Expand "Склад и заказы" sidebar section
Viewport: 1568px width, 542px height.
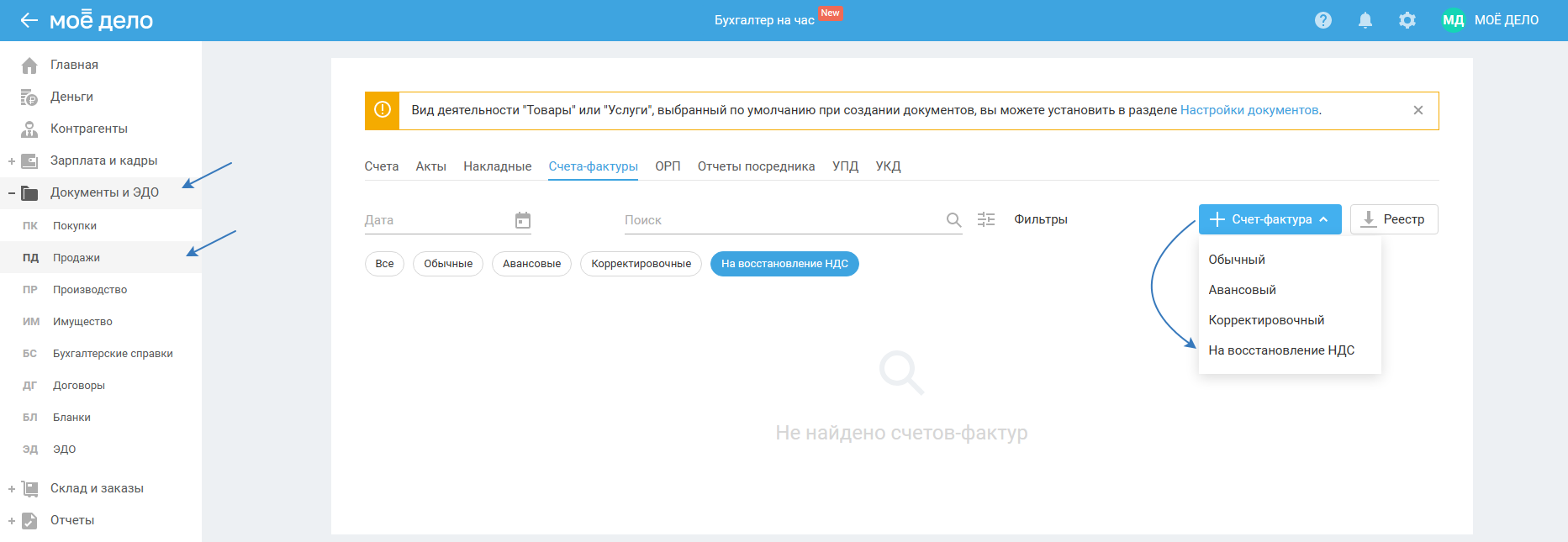[x=12, y=488]
